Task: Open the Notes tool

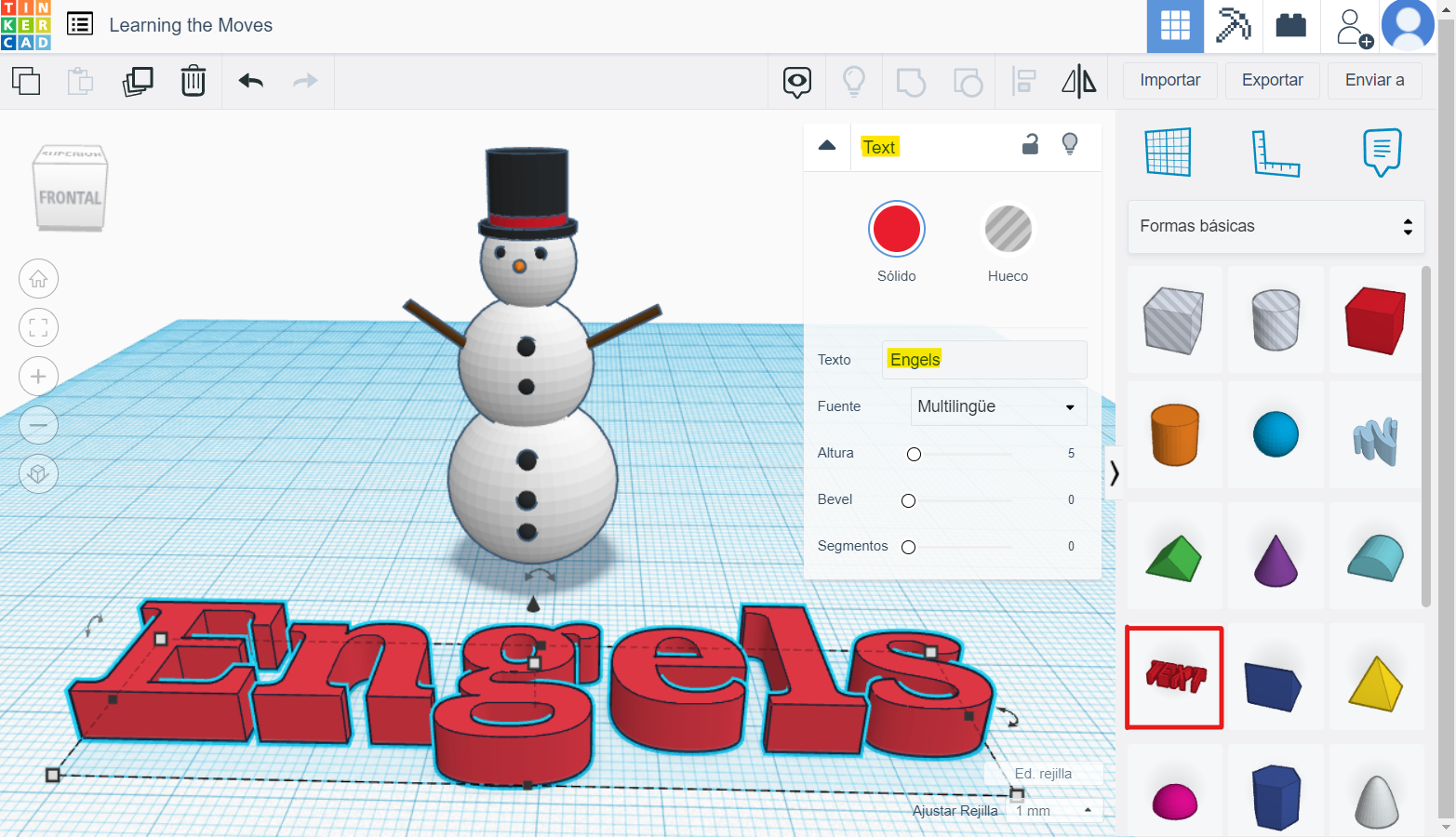Action: (x=1383, y=153)
